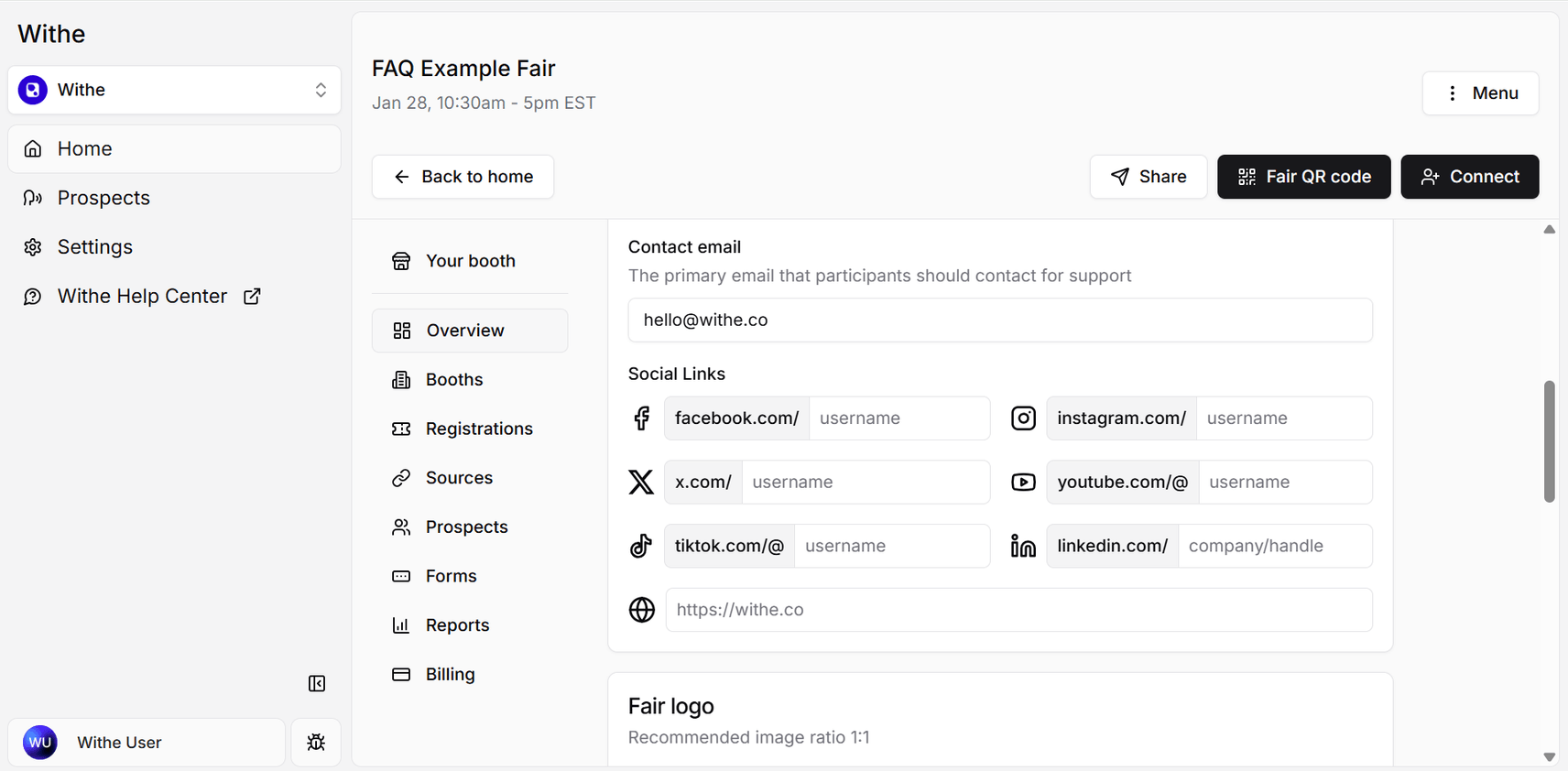
Task: Click the scrollbar up arrow
Action: [x=1549, y=230]
